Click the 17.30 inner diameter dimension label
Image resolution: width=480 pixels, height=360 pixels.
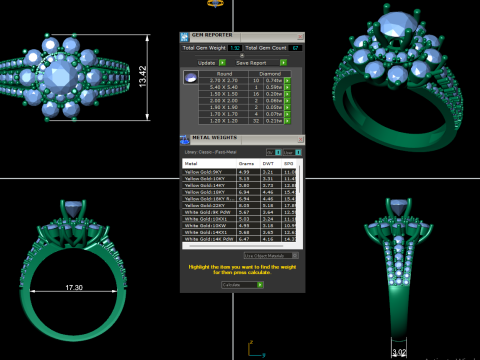tap(74, 287)
